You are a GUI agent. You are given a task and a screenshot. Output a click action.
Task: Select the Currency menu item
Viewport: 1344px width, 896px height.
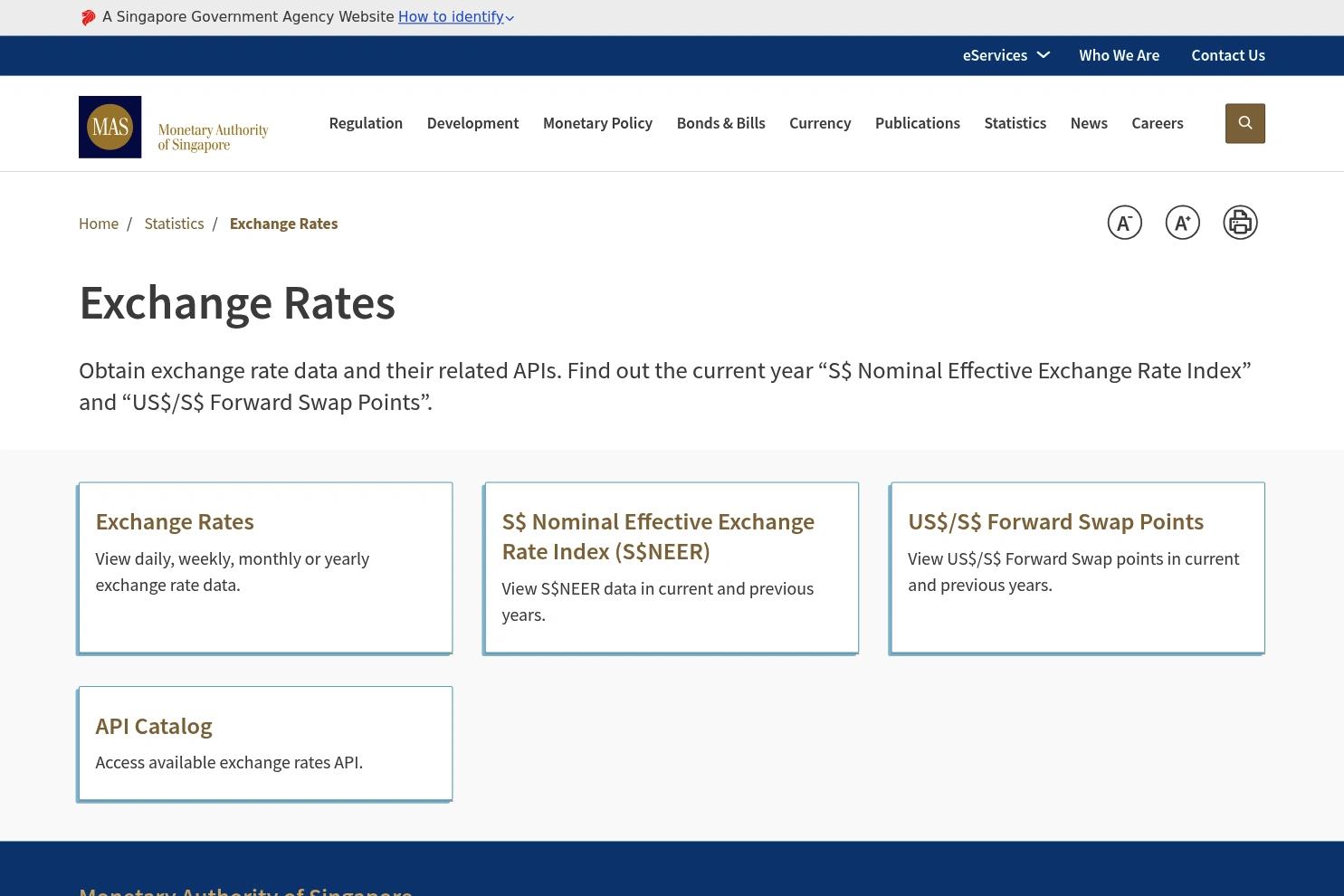click(820, 123)
